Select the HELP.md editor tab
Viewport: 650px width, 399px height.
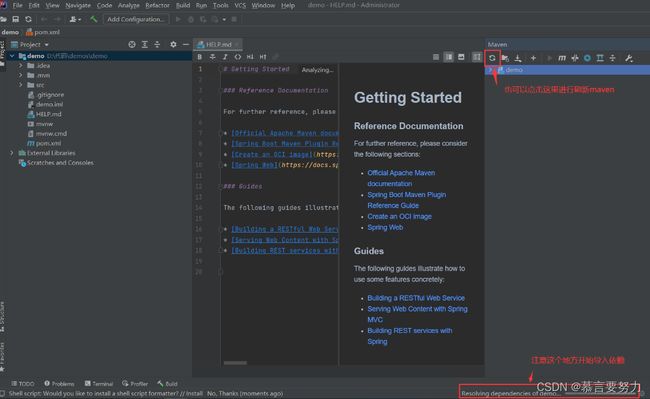tap(218, 44)
